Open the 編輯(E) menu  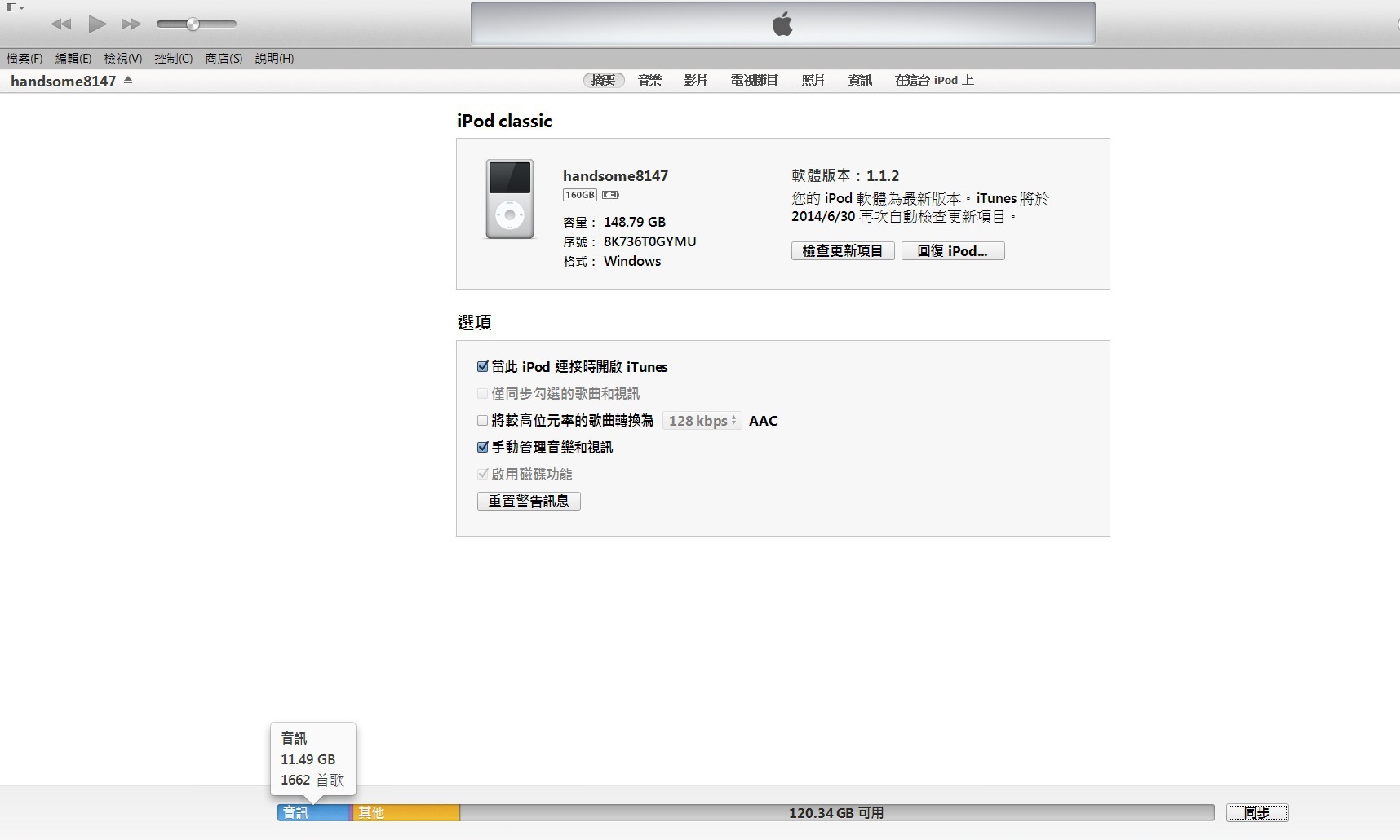click(73, 59)
